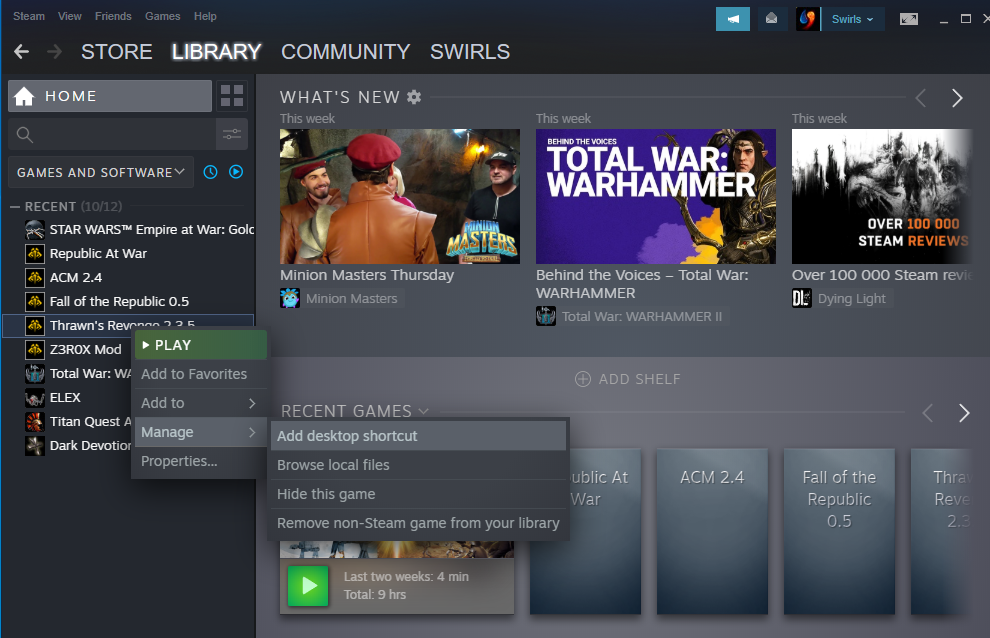Click the Add Shelf plus icon
This screenshot has height=638, width=990.
point(583,379)
